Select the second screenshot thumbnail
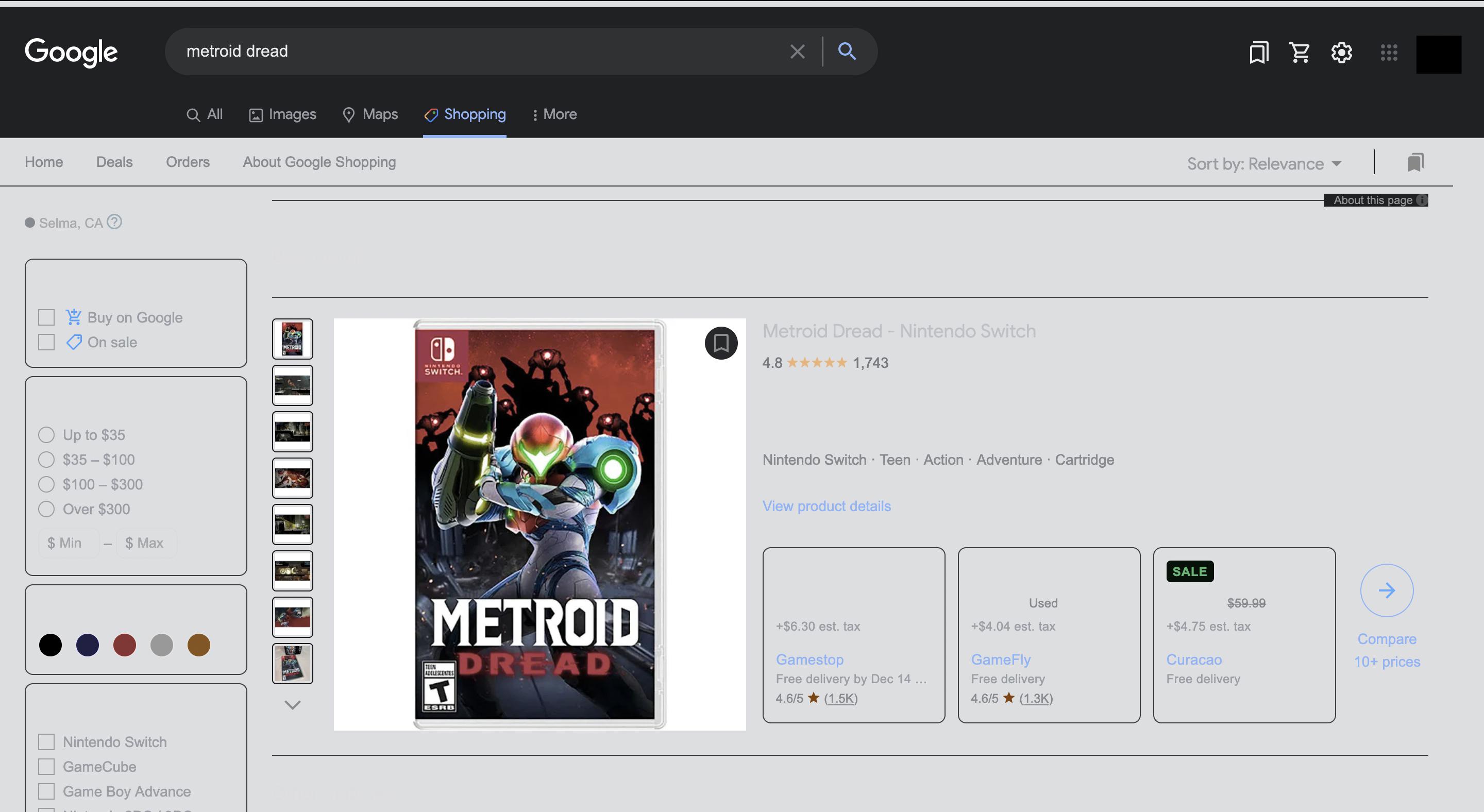Screen dimensions: 1484x812 [x=293, y=385]
